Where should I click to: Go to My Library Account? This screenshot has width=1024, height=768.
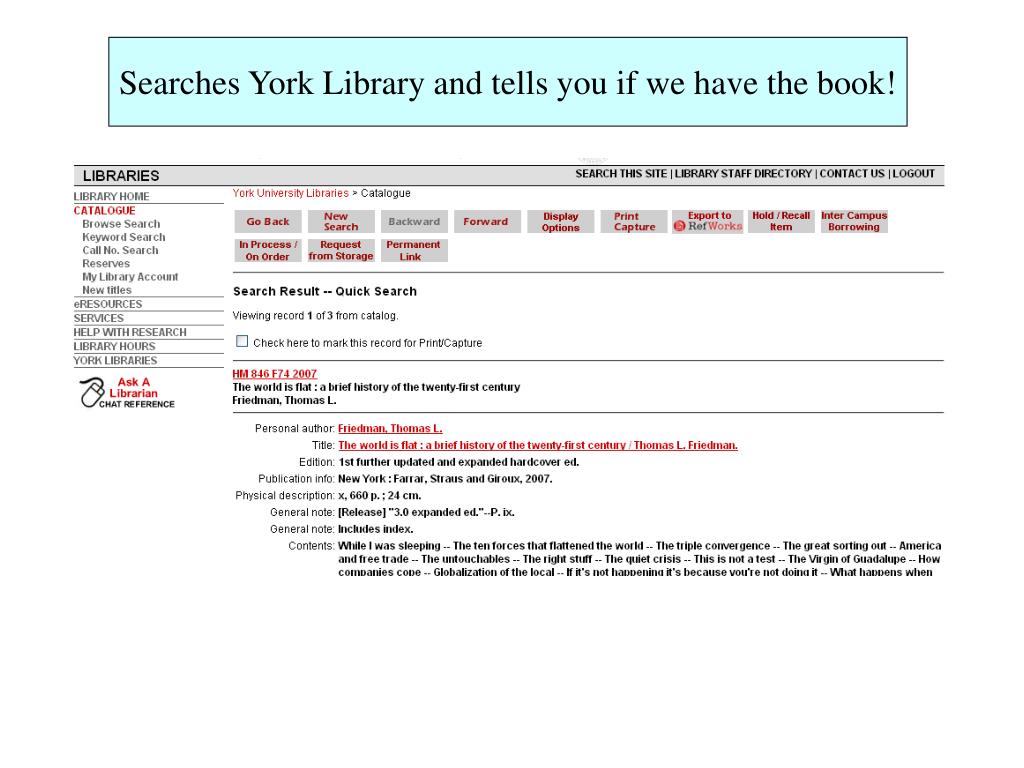tap(130, 277)
